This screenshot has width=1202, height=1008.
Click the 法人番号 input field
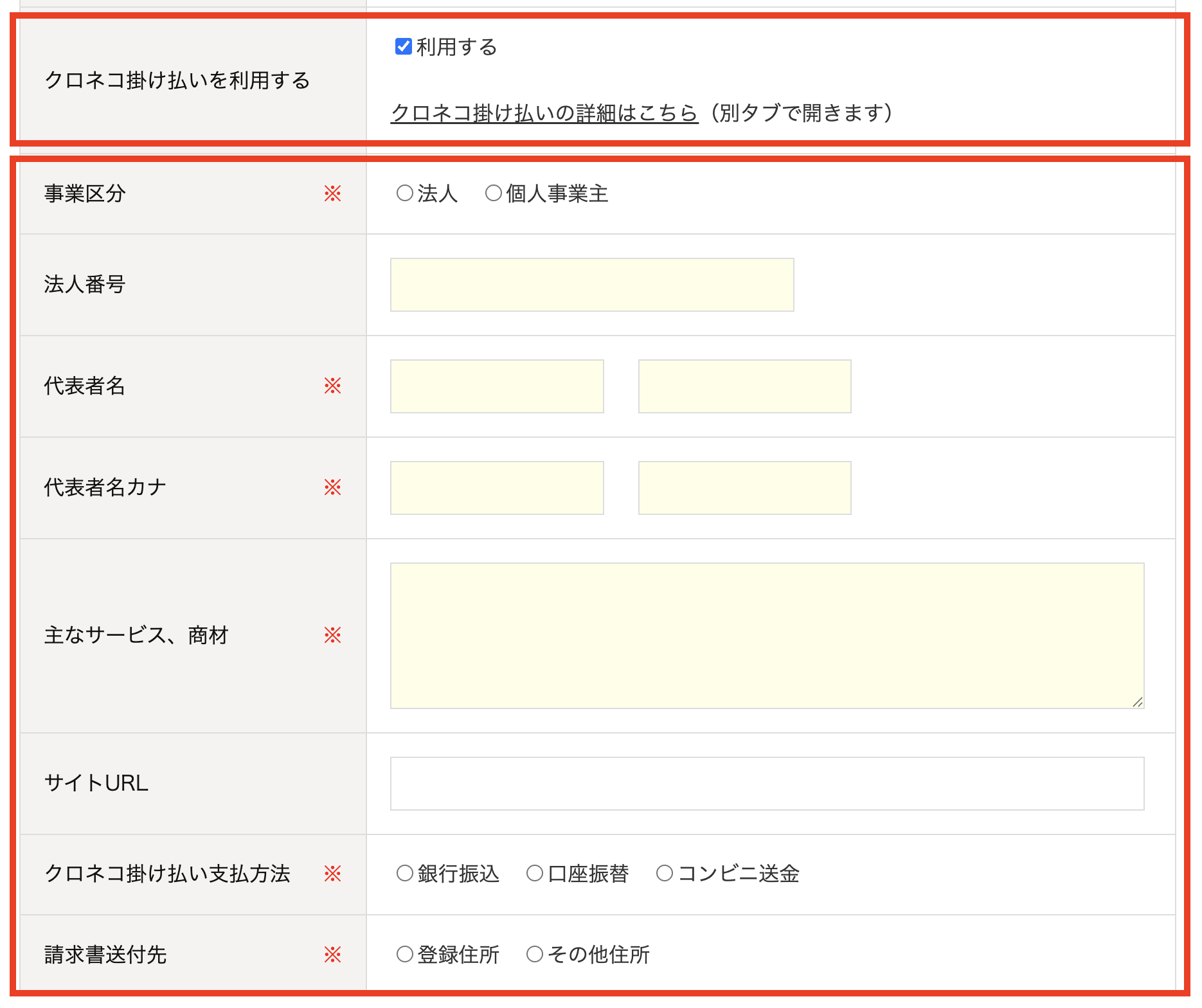pyautogui.click(x=590, y=285)
